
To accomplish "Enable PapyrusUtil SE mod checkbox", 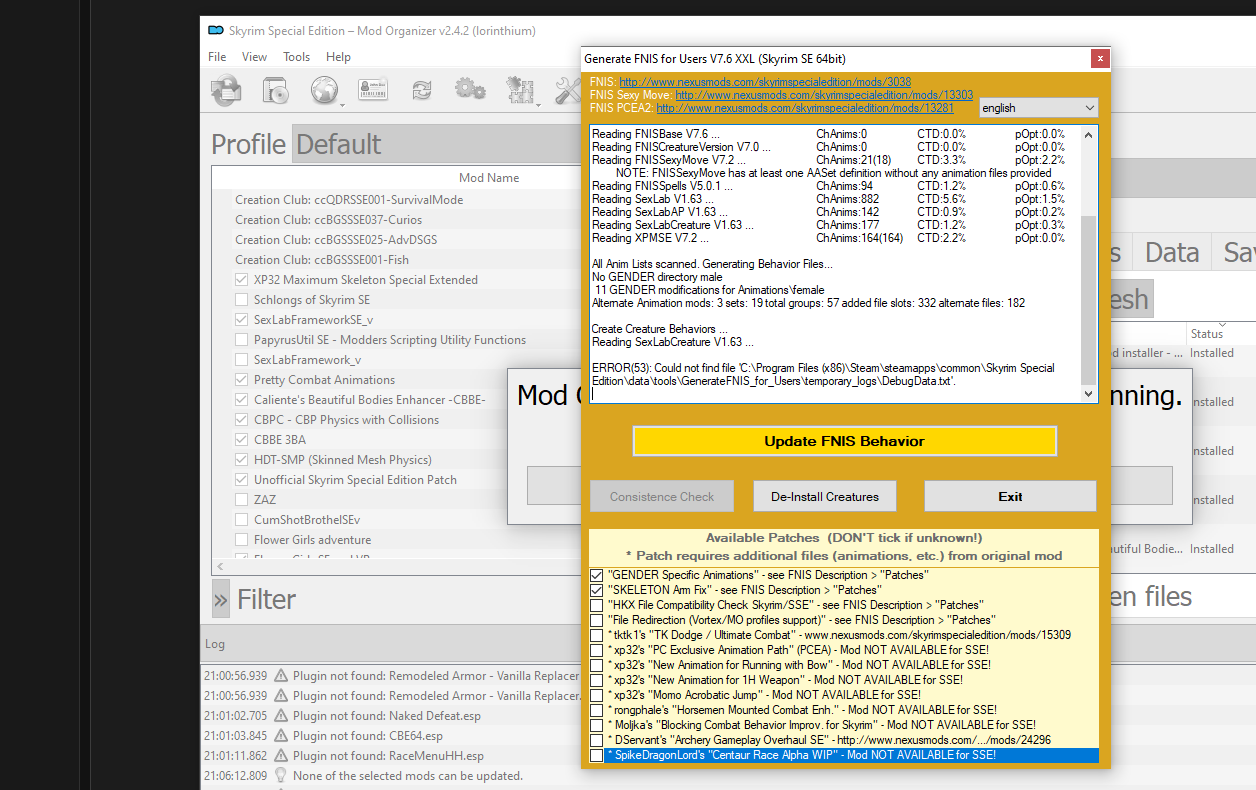I will coord(242,340).
